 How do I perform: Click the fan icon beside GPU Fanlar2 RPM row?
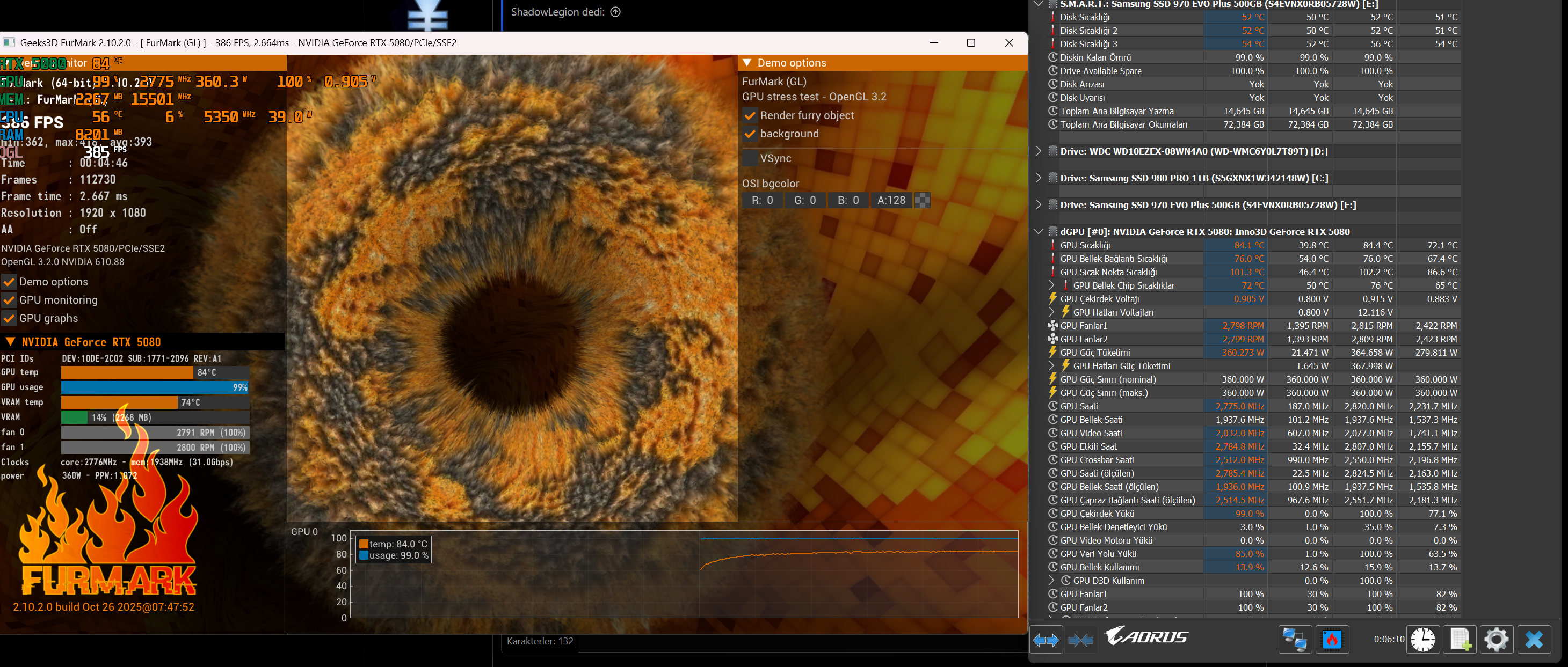[x=1052, y=339]
